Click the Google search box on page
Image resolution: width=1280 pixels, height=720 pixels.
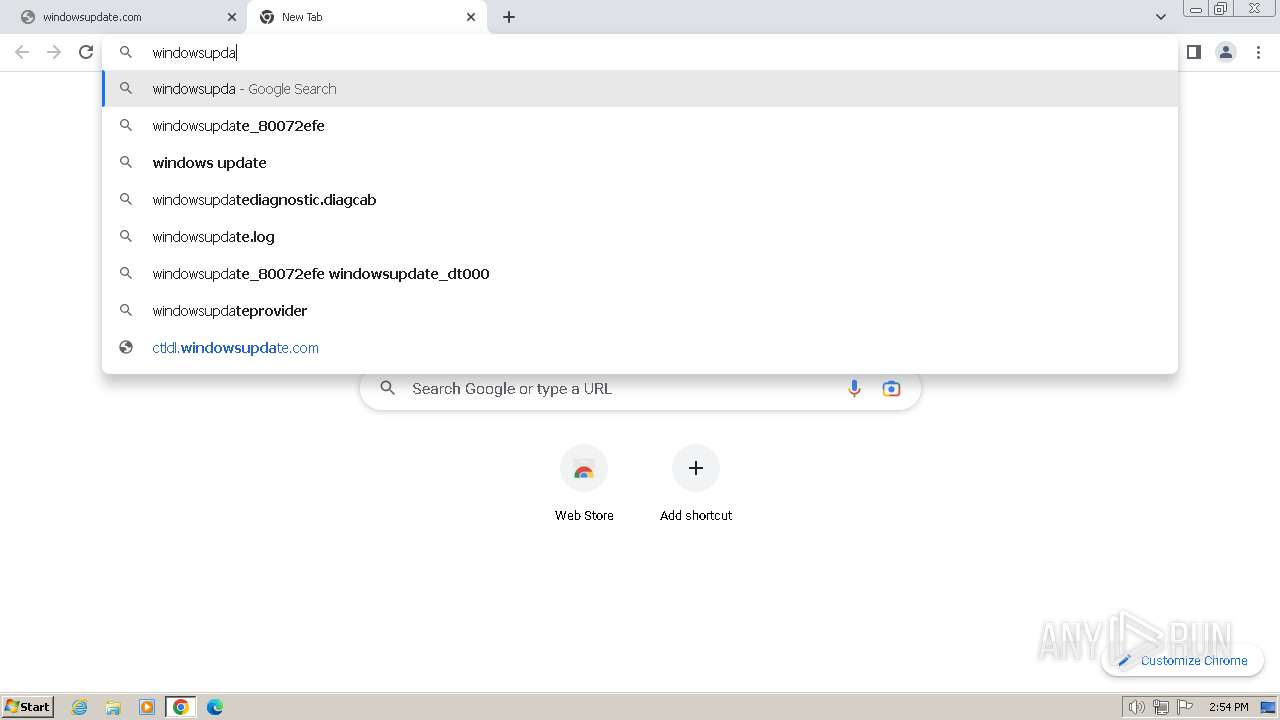tap(640, 389)
